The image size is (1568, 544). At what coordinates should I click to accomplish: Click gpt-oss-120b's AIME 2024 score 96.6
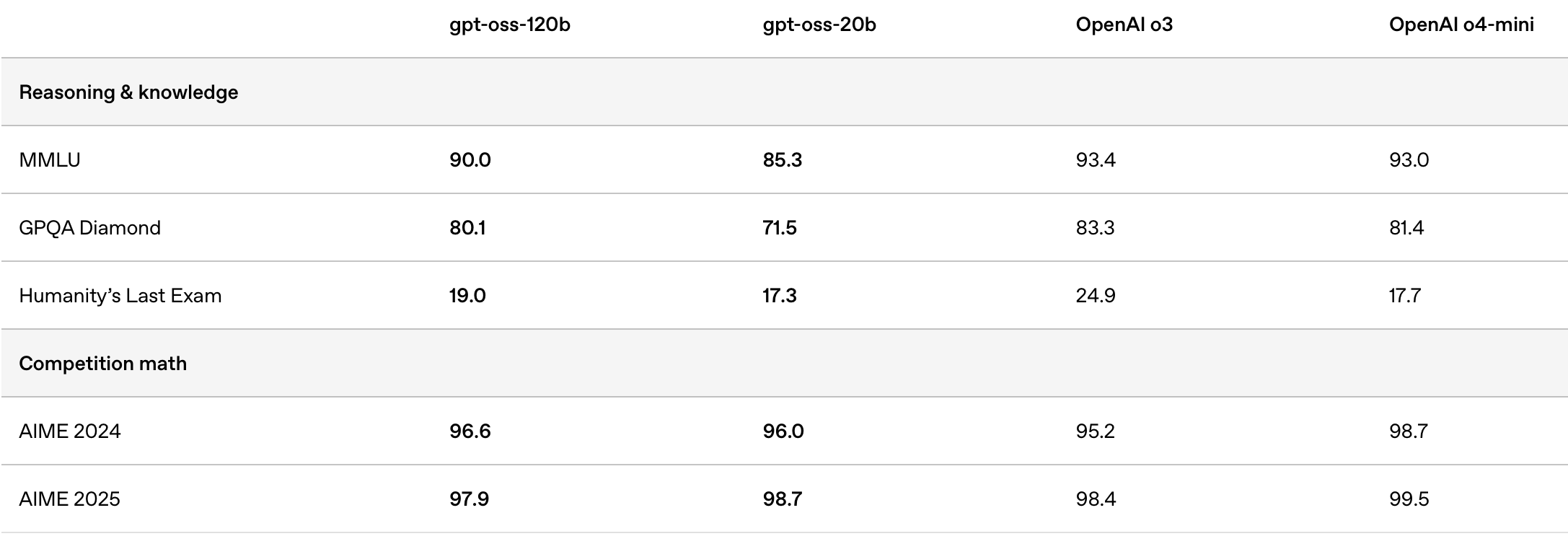[x=470, y=431]
